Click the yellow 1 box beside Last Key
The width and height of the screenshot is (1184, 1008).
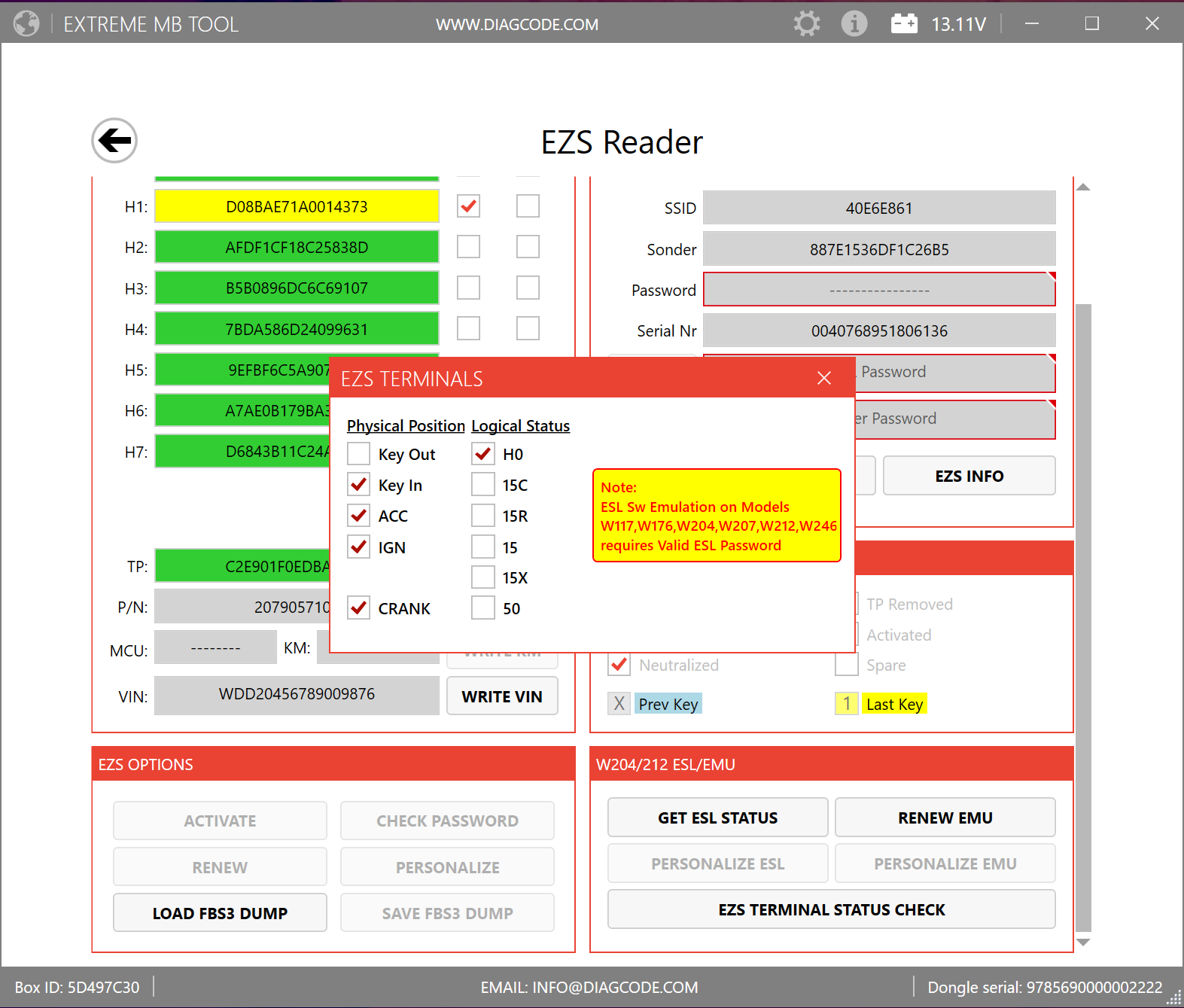(846, 704)
